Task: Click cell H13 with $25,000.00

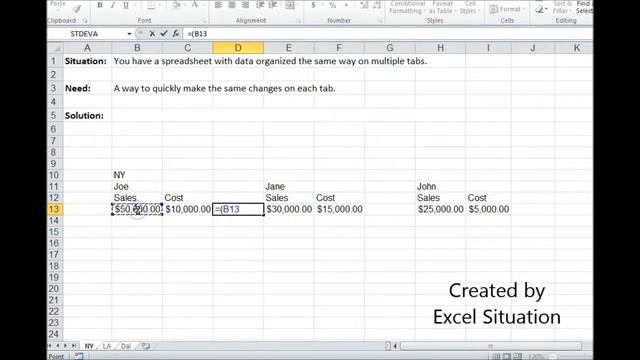Action: point(440,209)
